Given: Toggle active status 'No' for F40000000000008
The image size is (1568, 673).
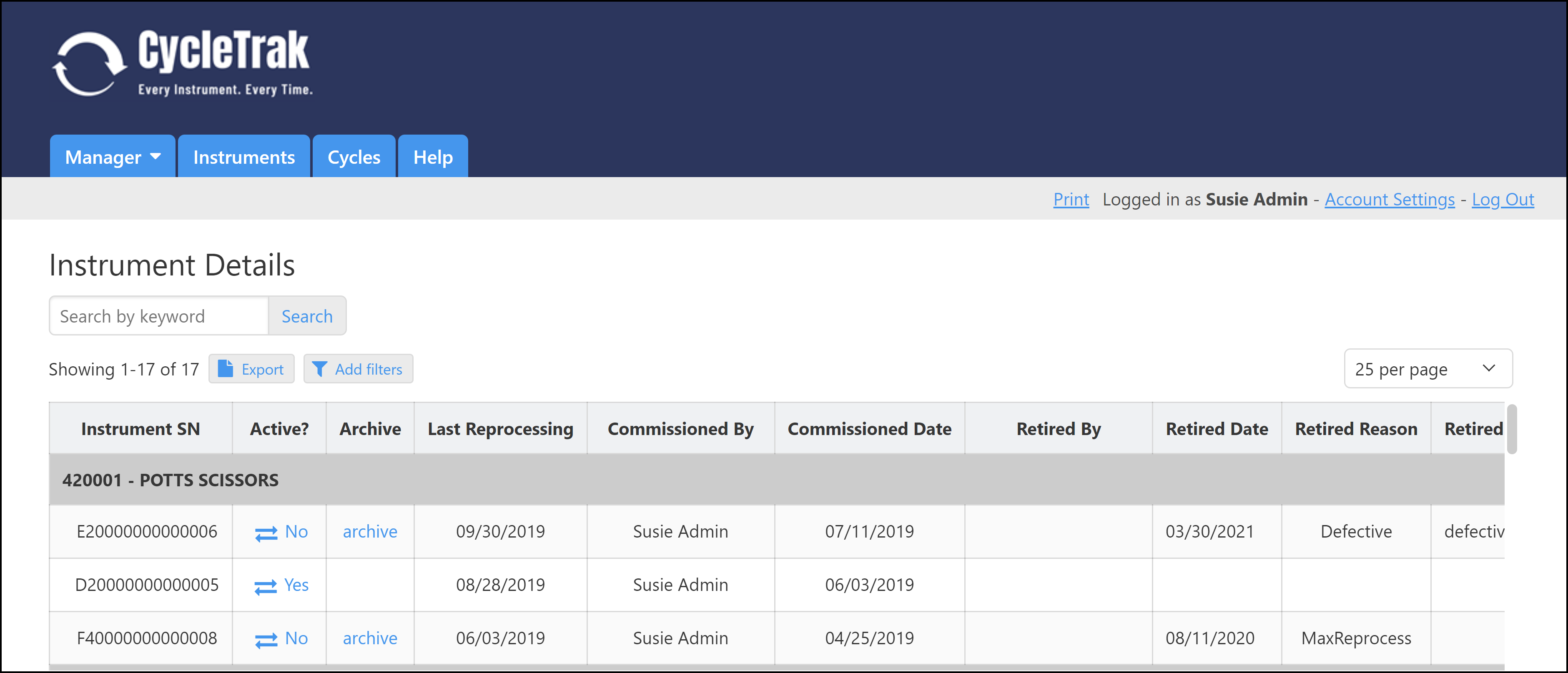Looking at the screenshot, I should [296, 638].
